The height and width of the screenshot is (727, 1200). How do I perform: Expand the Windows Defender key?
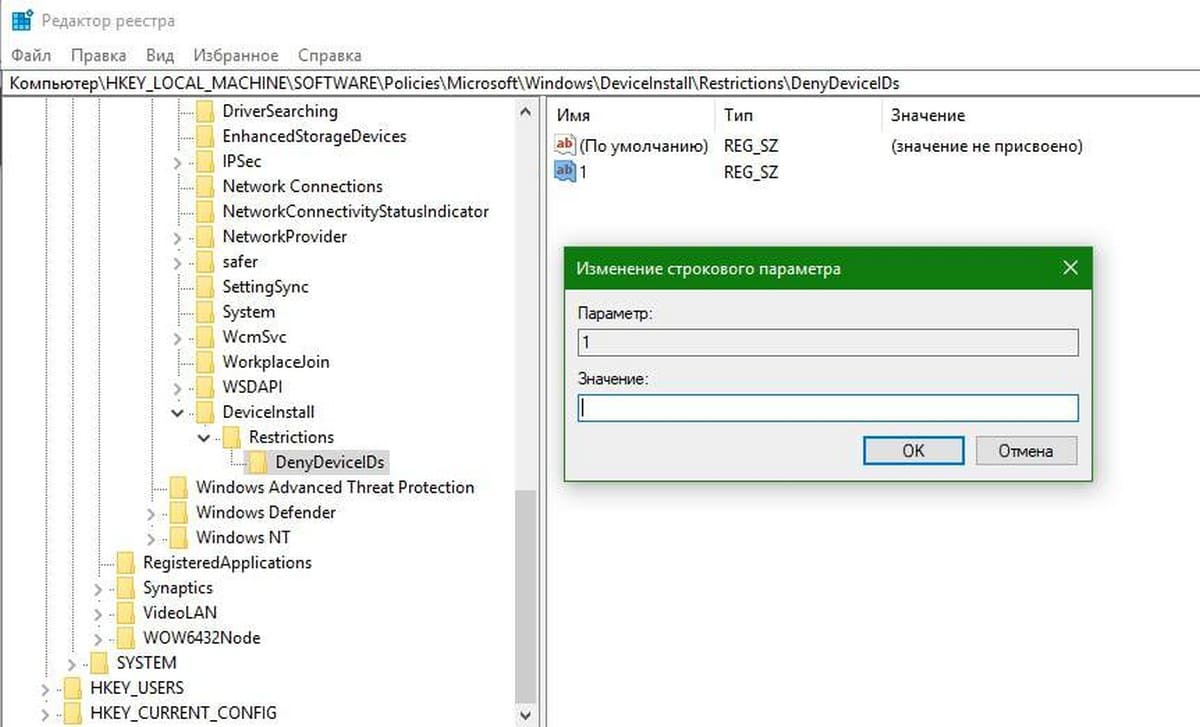click(151, 512)
